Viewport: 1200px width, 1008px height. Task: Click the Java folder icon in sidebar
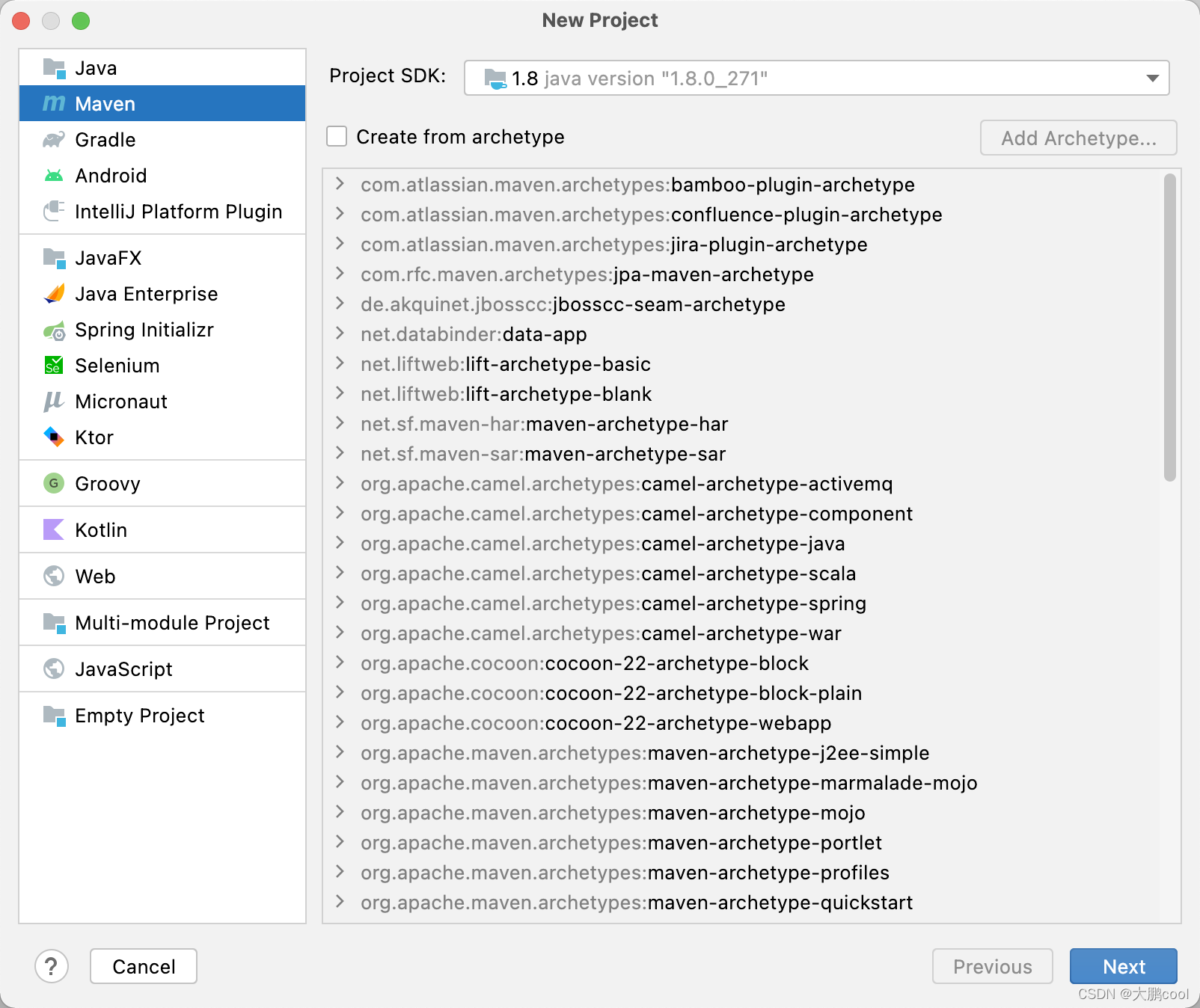[x=54, y=68]
